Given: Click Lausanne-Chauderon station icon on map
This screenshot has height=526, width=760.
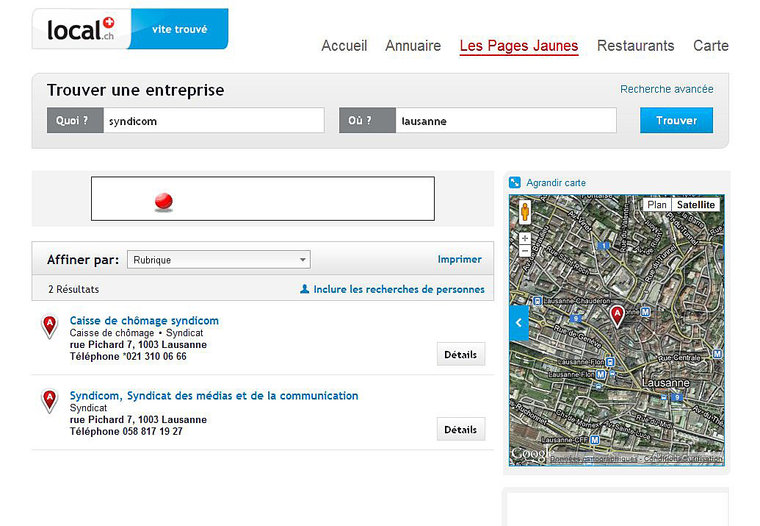Looking at the screenshot, I should 537,301.
